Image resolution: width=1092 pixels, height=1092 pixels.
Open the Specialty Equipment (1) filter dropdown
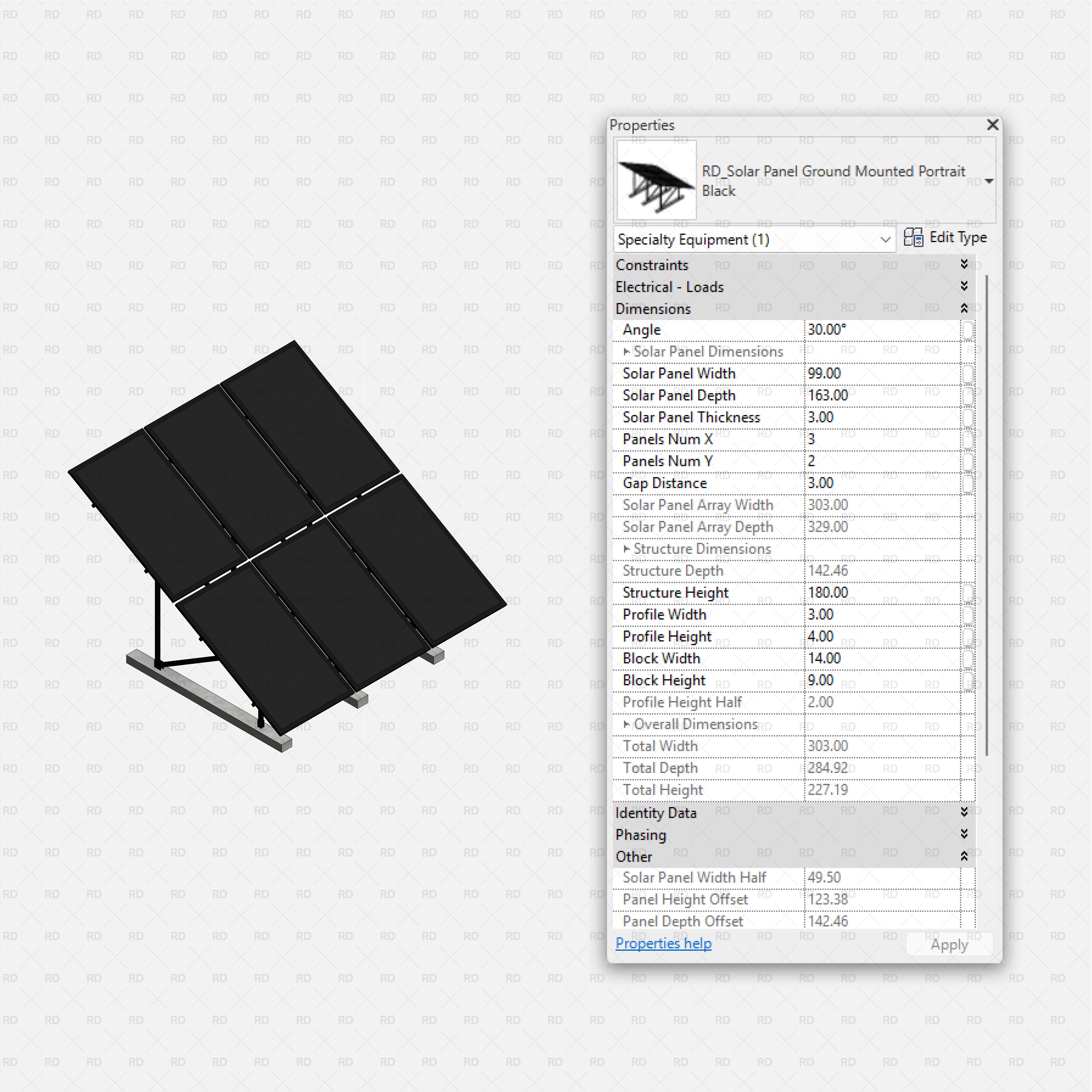click(x=885, y=240)
